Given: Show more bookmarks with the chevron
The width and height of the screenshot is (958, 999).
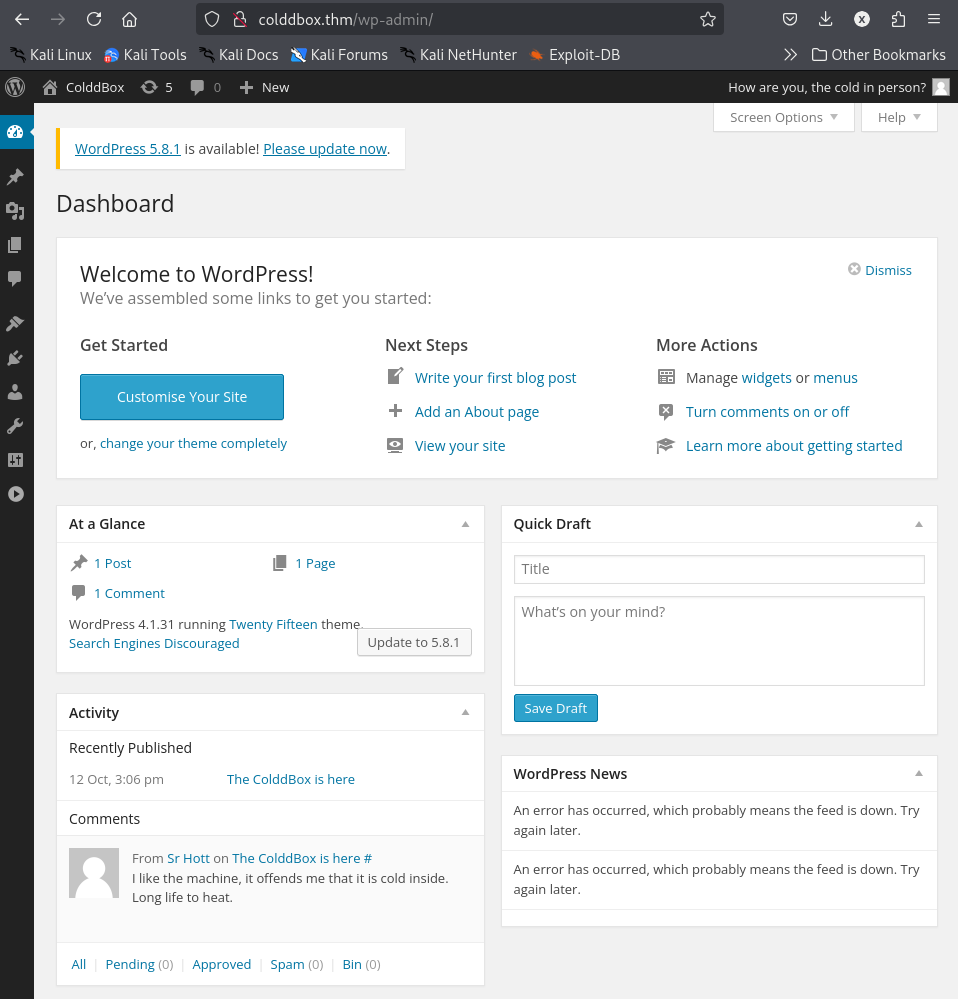Looking at the screenshot, I should 790,55.
